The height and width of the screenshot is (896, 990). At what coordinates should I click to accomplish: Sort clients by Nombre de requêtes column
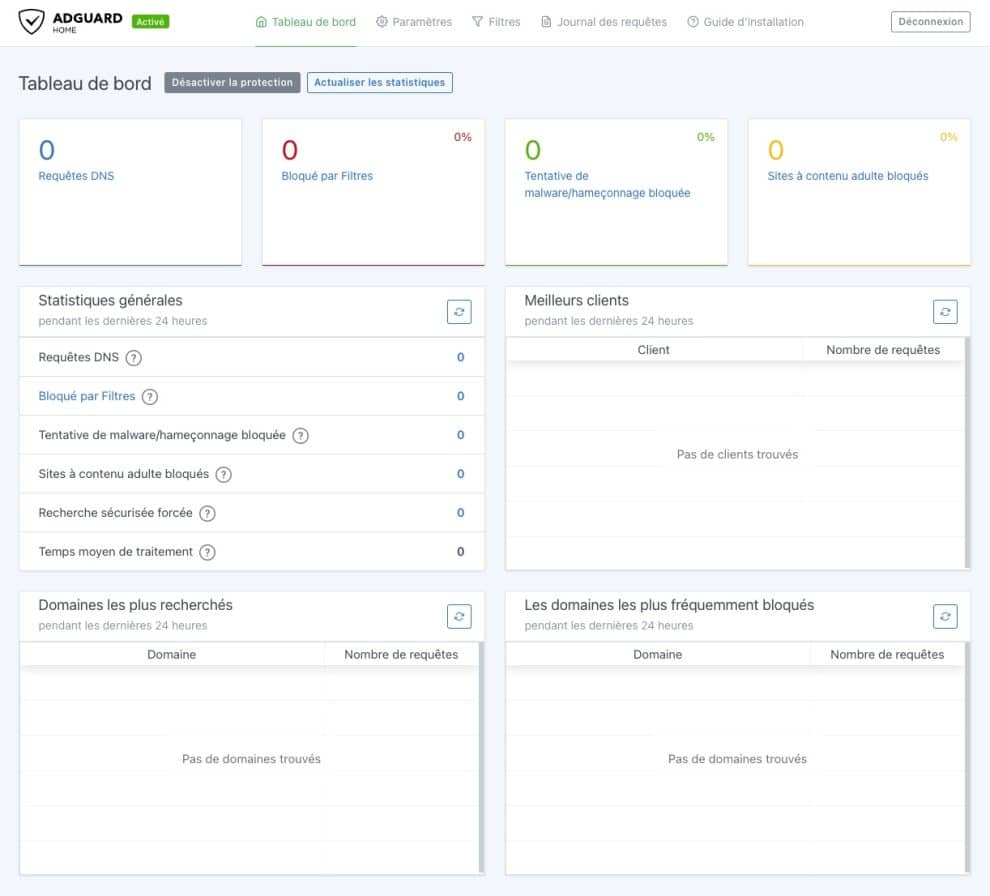coord(882,350)
